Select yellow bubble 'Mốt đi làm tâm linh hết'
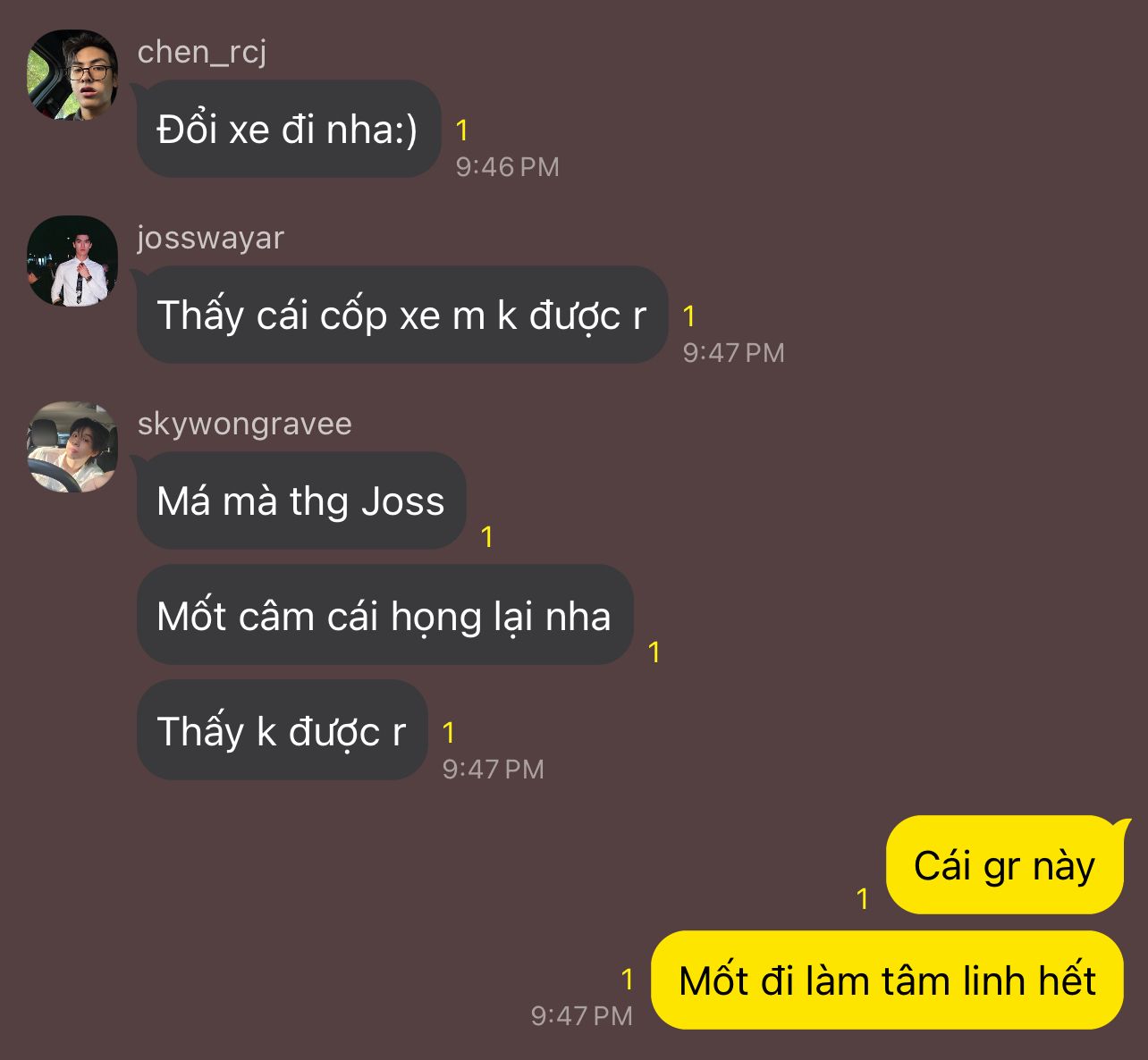Viewport: 1148px width, 1060px height. pyautogui.click(x=887, y=980)
